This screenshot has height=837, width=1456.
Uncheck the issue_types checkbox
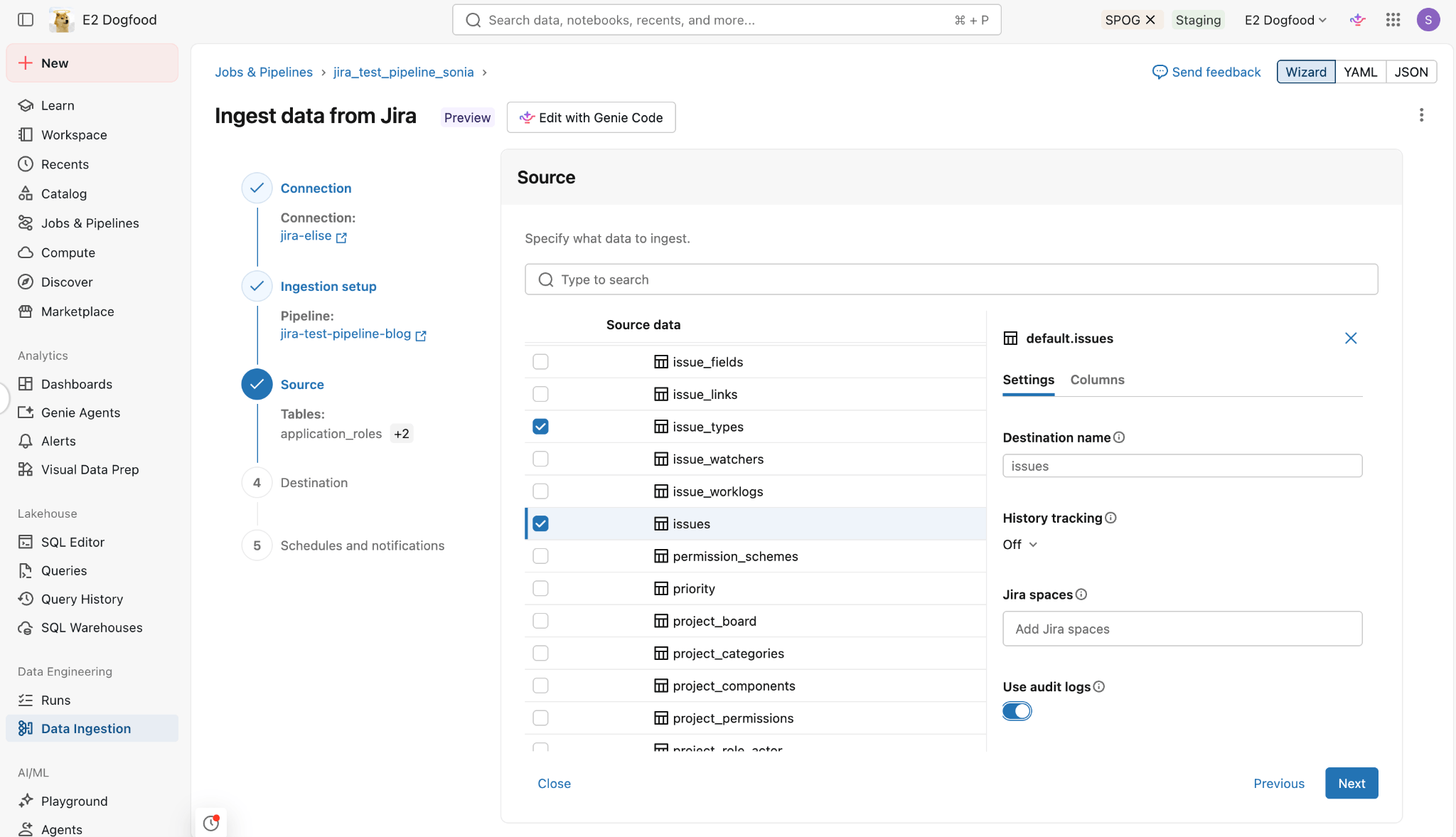click(540, 427)
